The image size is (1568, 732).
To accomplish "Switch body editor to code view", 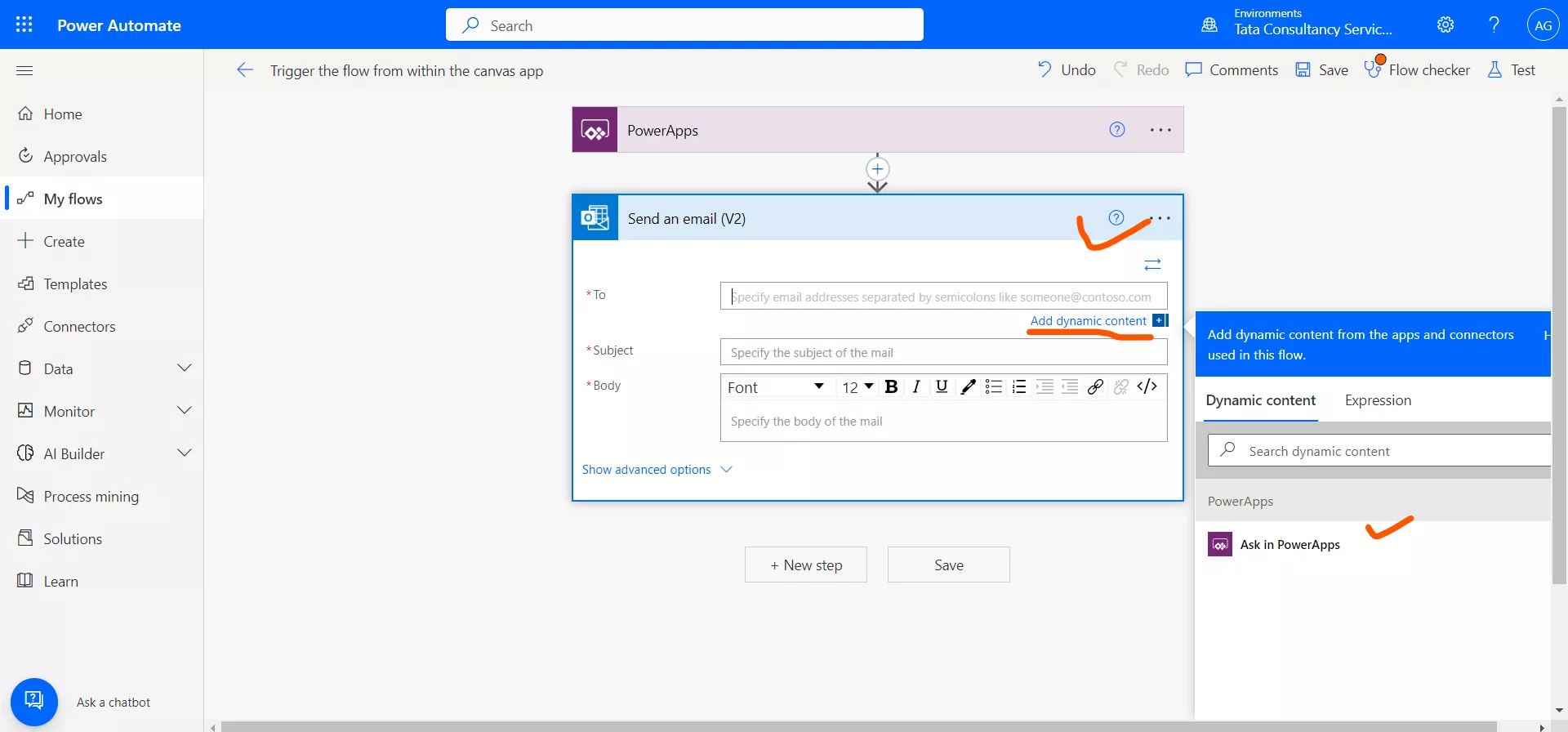I will tap(1147, 387).
